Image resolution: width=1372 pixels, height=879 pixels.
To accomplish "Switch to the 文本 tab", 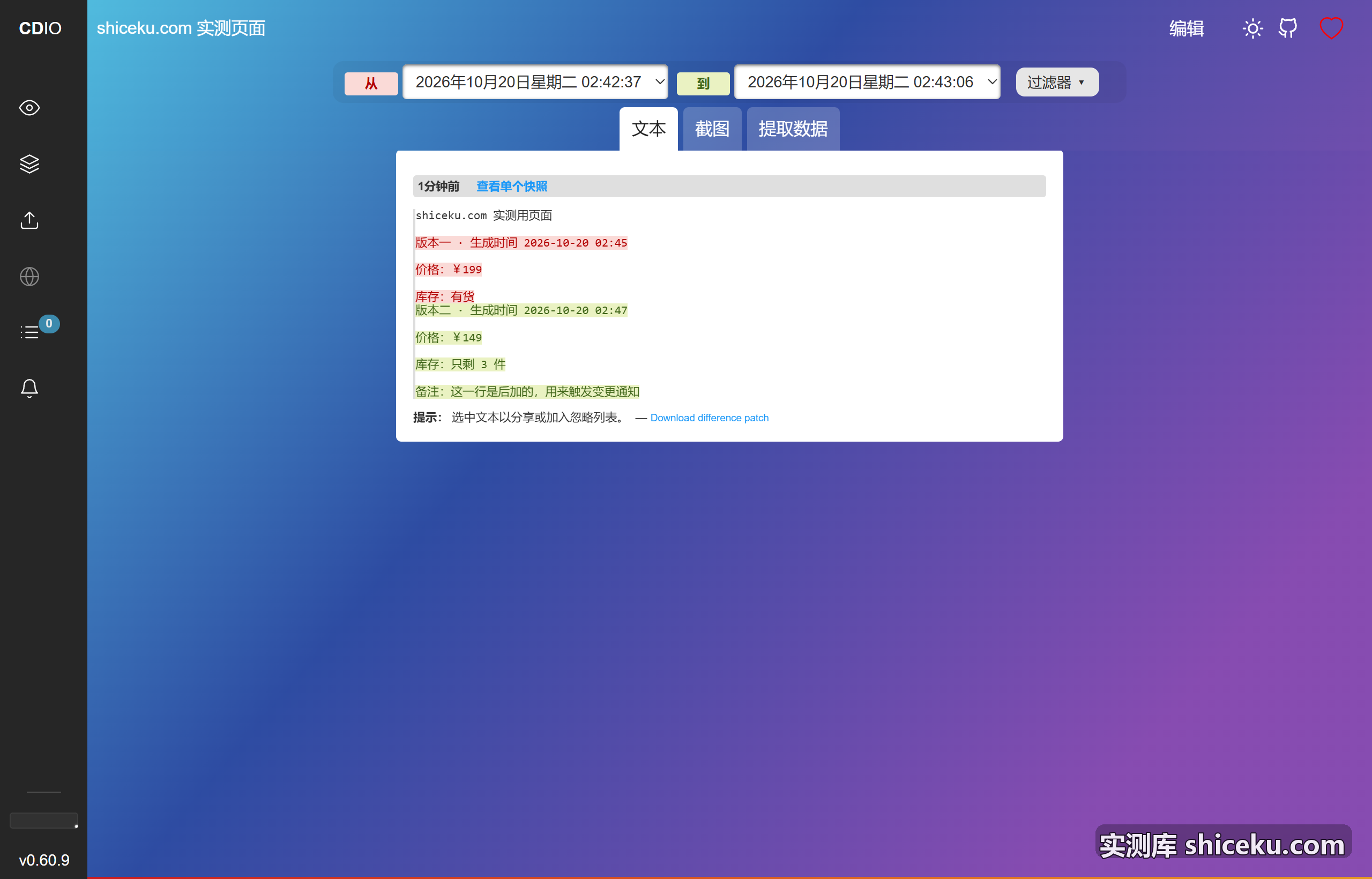I will pyautogui.click(x=648, y=129).
